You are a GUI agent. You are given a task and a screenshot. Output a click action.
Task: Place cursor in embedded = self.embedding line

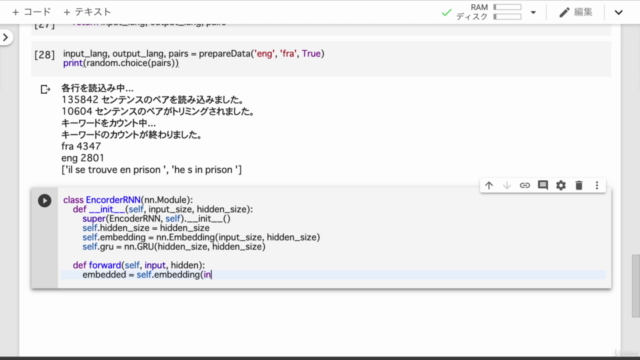[x=147, y=275]
